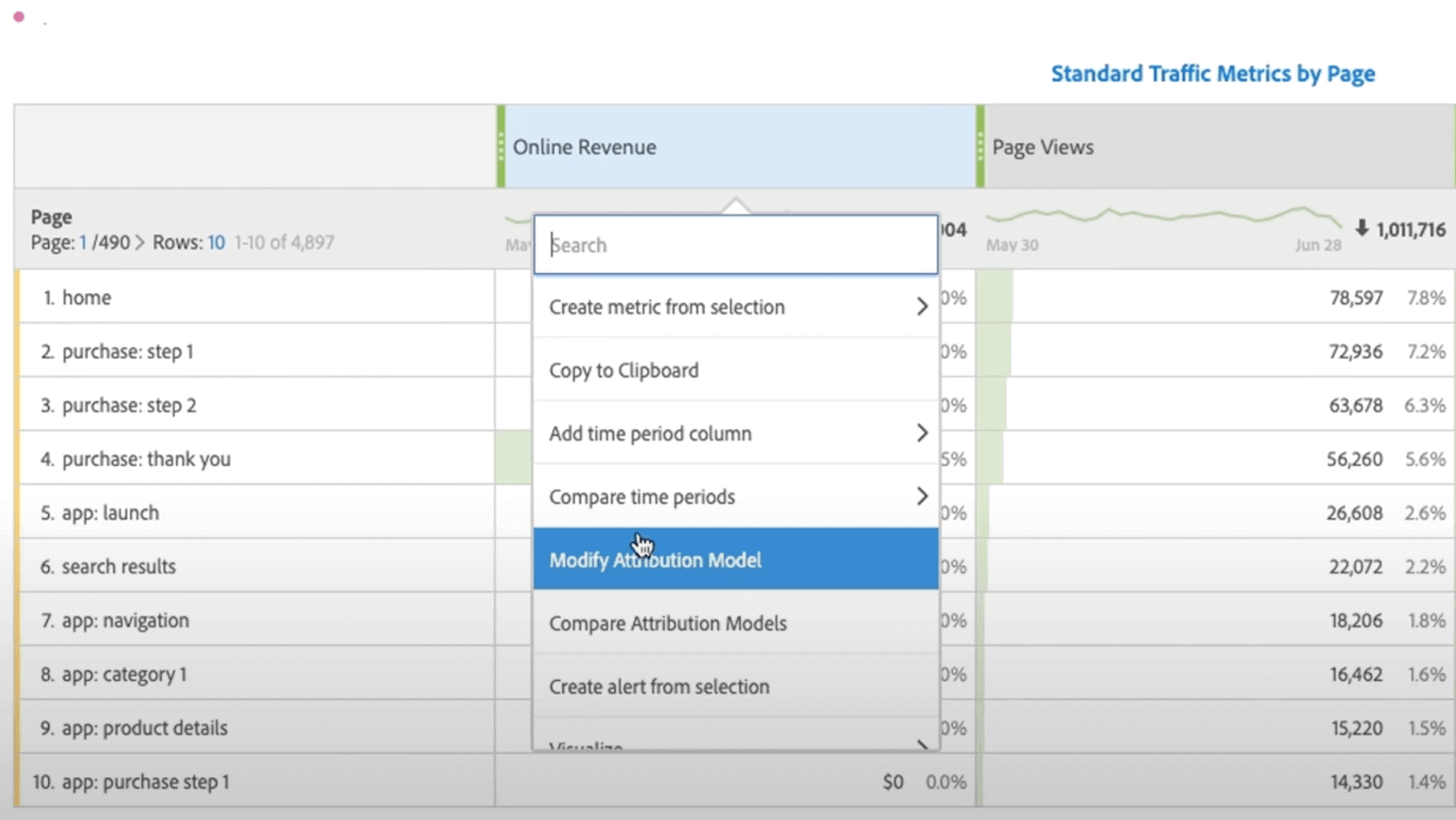Change row count via the Rows: 10 link
1456x820 pixels.
216,242
